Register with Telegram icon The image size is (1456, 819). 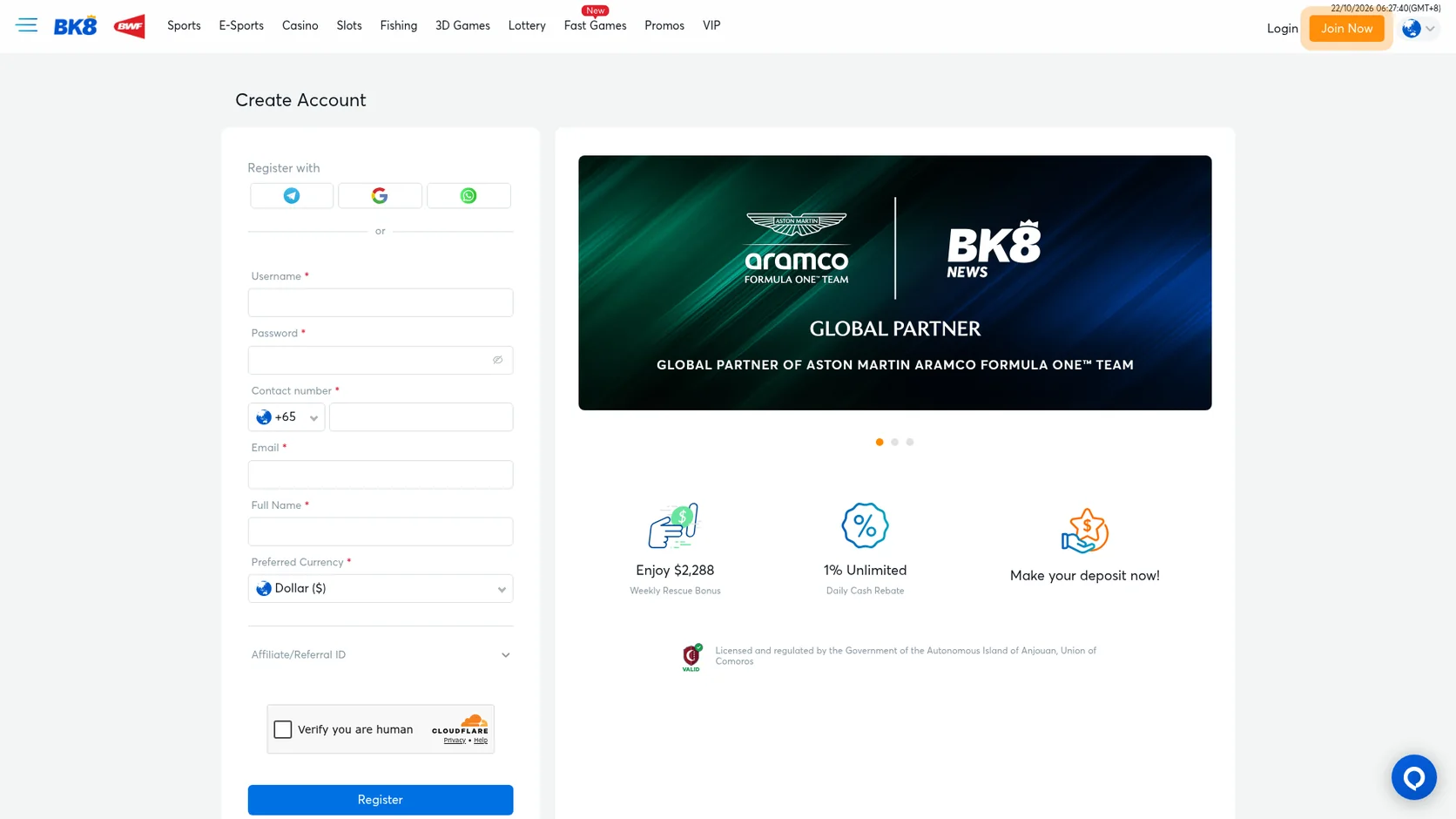click(292, 196)
